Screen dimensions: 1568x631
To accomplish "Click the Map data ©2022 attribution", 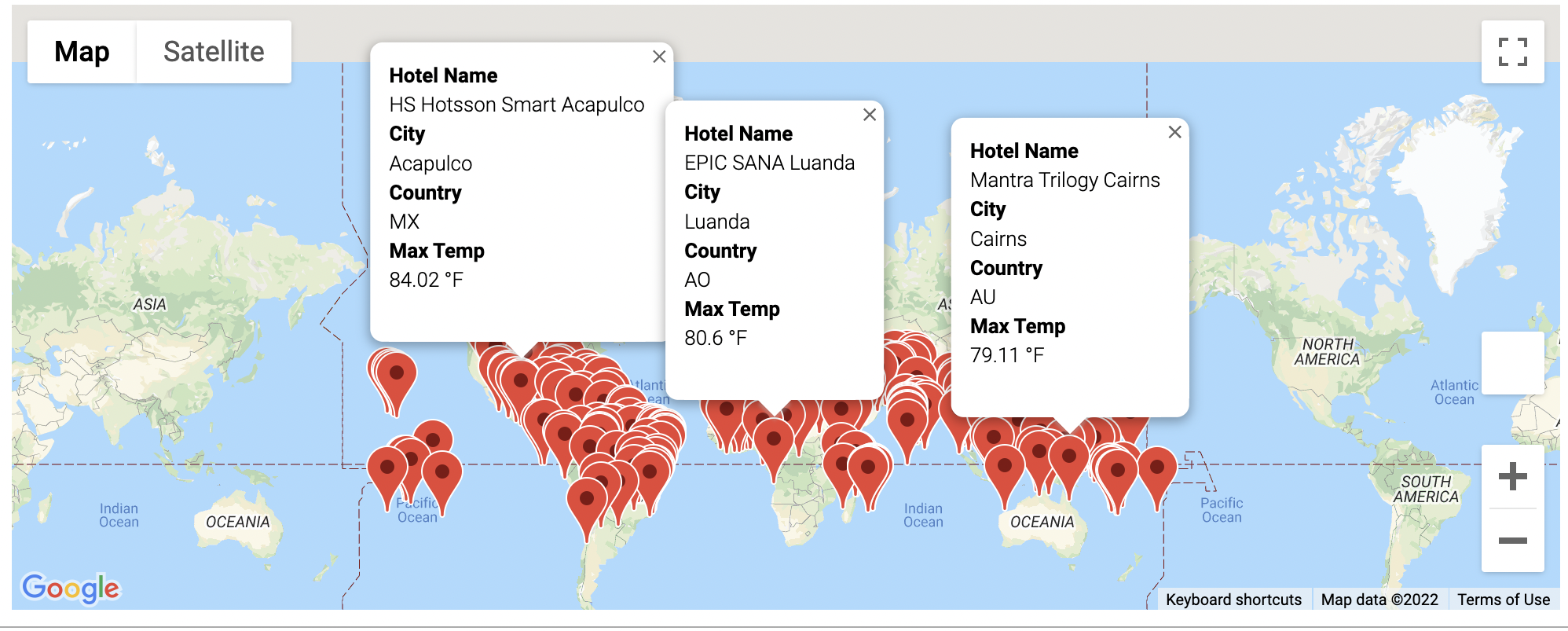I will 1379,600.
